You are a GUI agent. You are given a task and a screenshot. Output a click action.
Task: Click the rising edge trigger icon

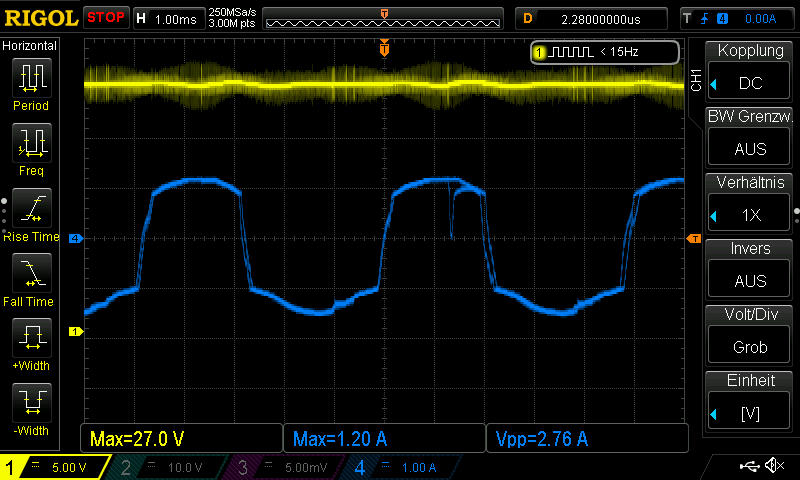point(704,19)
